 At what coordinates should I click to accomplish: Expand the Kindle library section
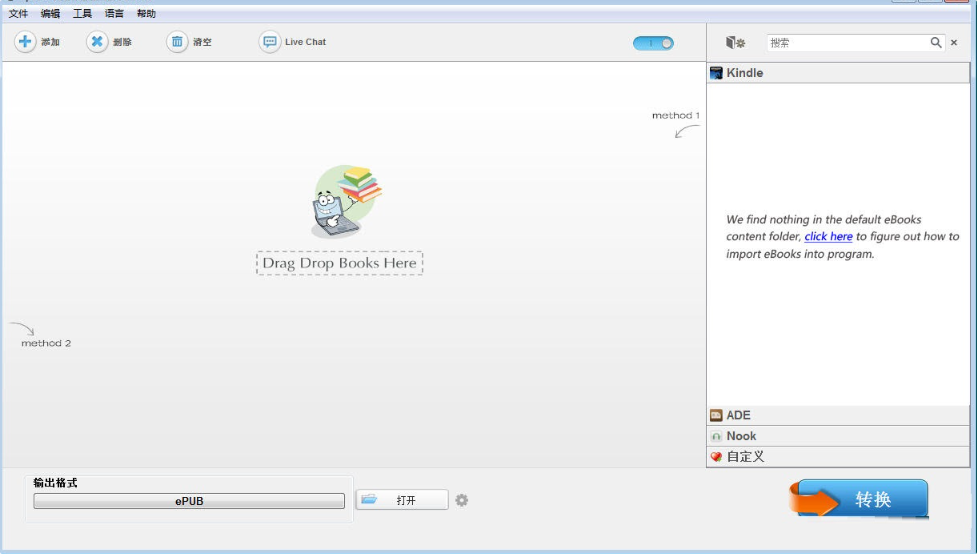pos(838,73)
